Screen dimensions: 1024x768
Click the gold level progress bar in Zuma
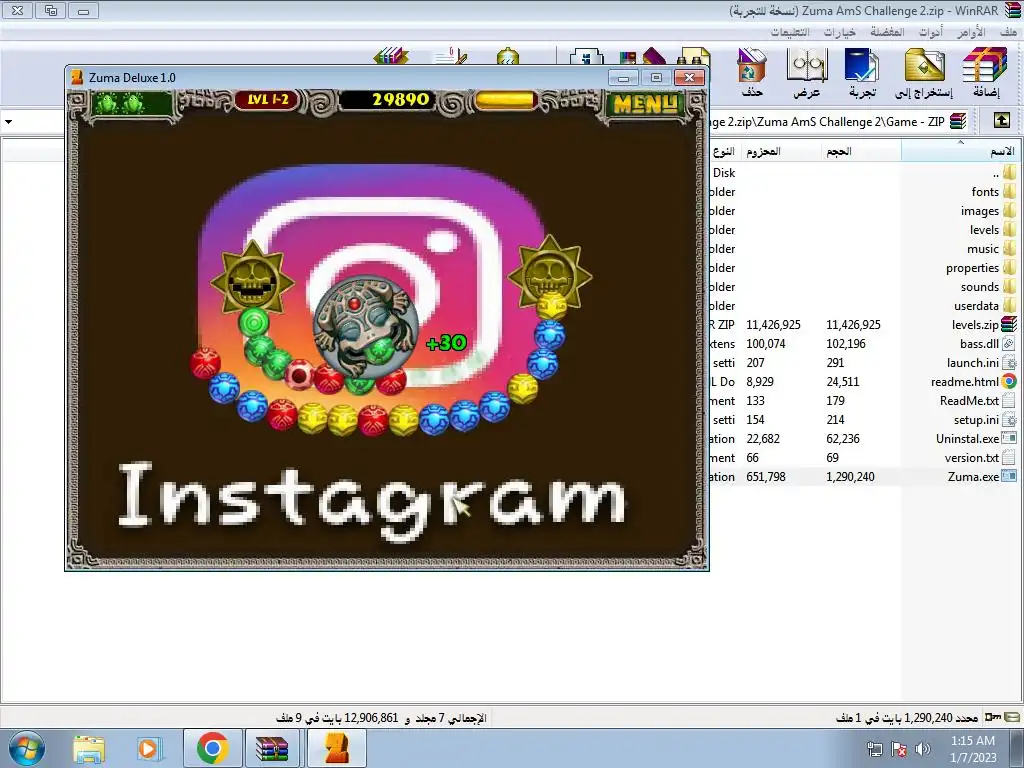(505, 100)
